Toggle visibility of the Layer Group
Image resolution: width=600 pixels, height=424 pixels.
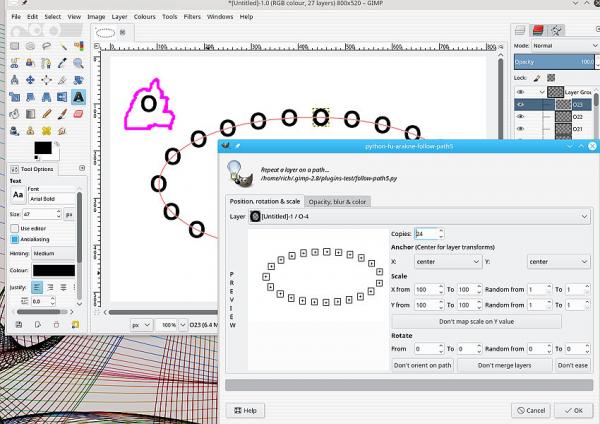(x=520, y=92)
